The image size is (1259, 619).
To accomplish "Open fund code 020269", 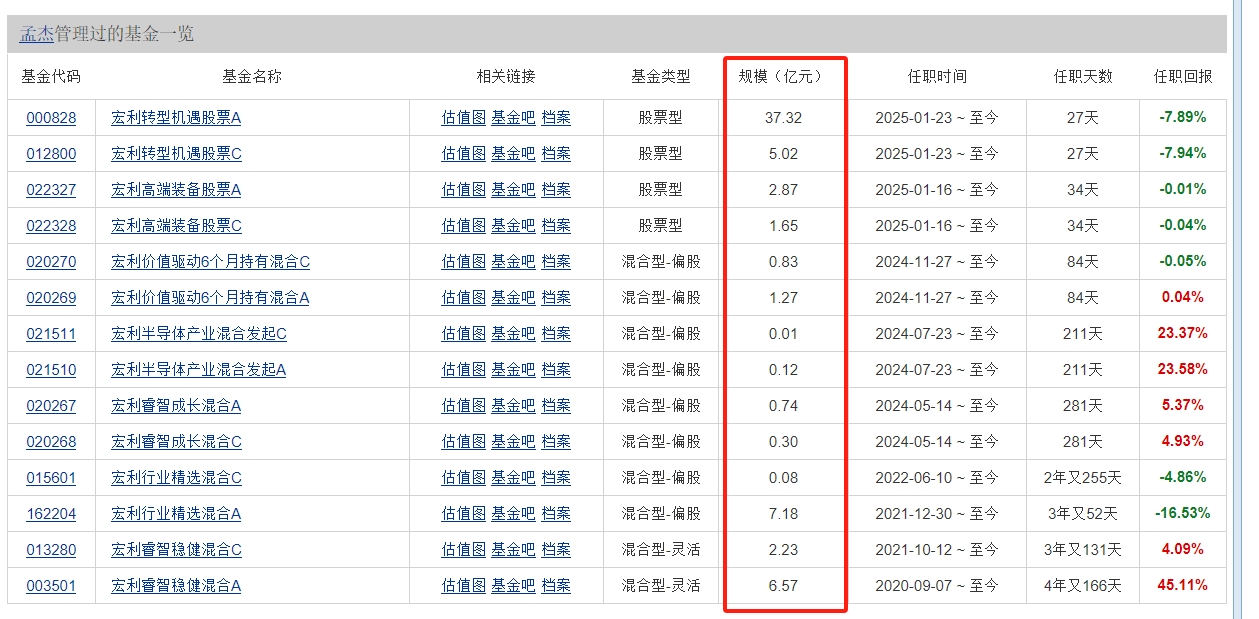I will coord(51,298).
